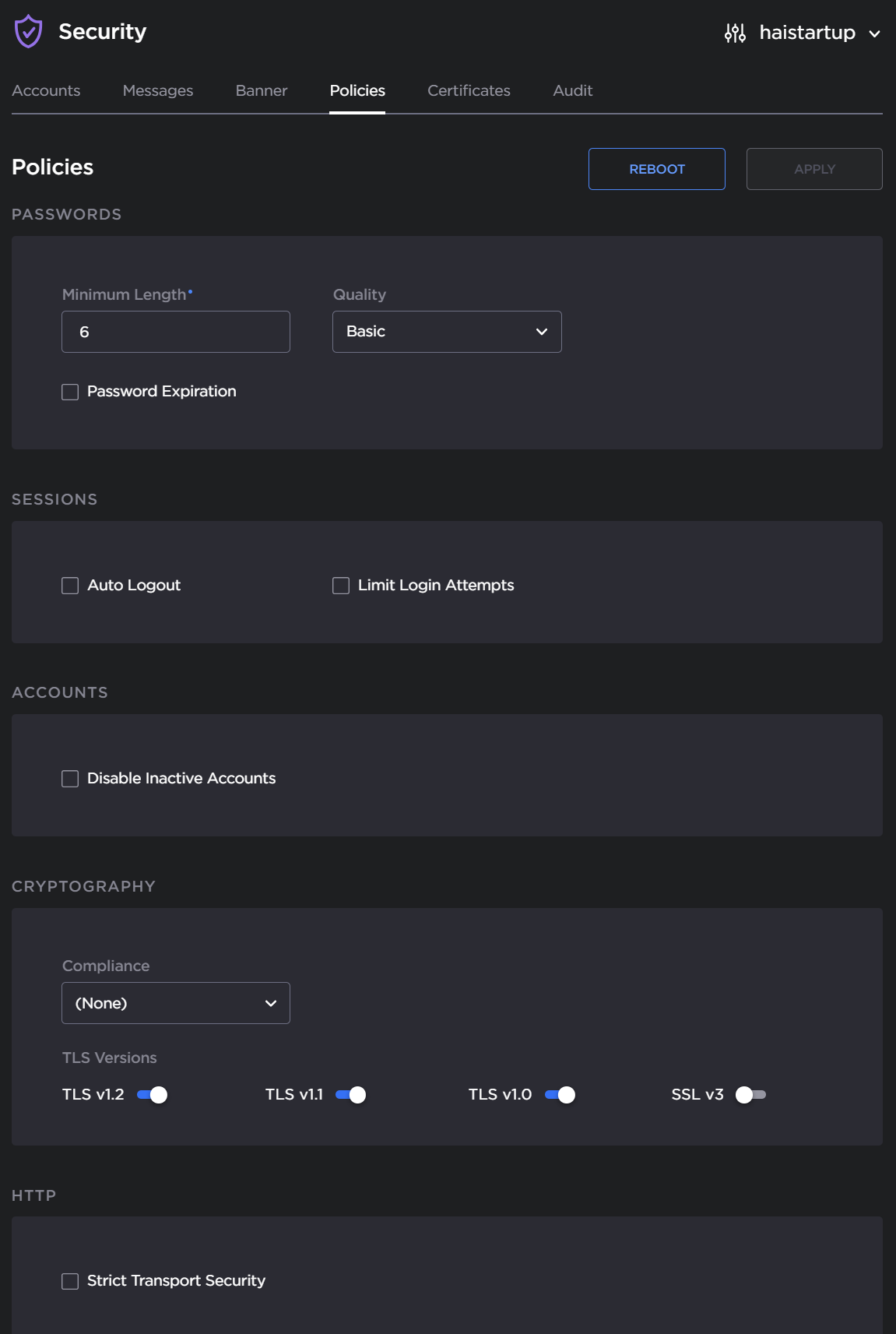The image size is (896, 1334).
Task: Click the Minimum Length input field
Action: pos(176,332)
